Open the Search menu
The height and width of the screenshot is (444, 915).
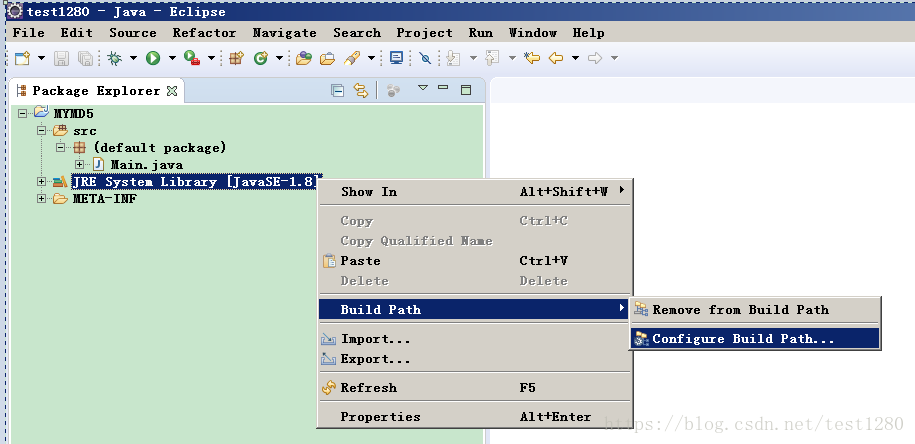357,33
